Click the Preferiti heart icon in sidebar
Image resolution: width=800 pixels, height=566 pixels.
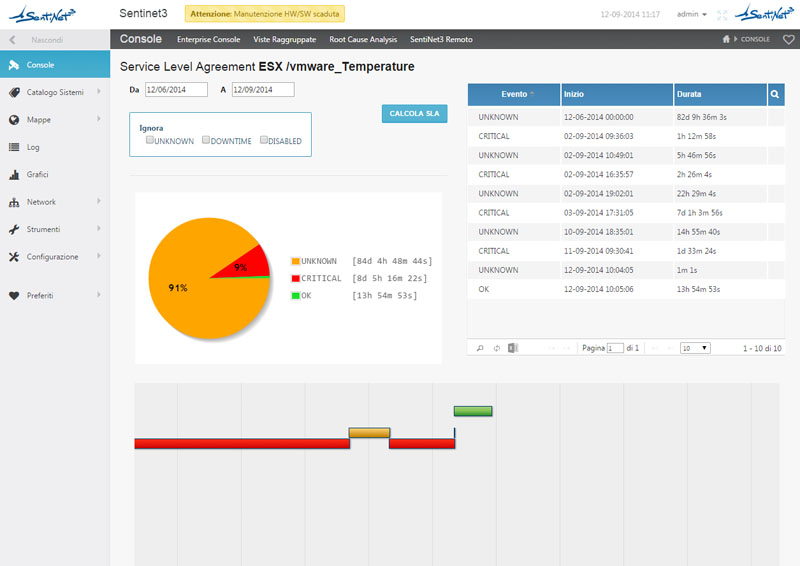pyautogui.click(x=14, y=296)
